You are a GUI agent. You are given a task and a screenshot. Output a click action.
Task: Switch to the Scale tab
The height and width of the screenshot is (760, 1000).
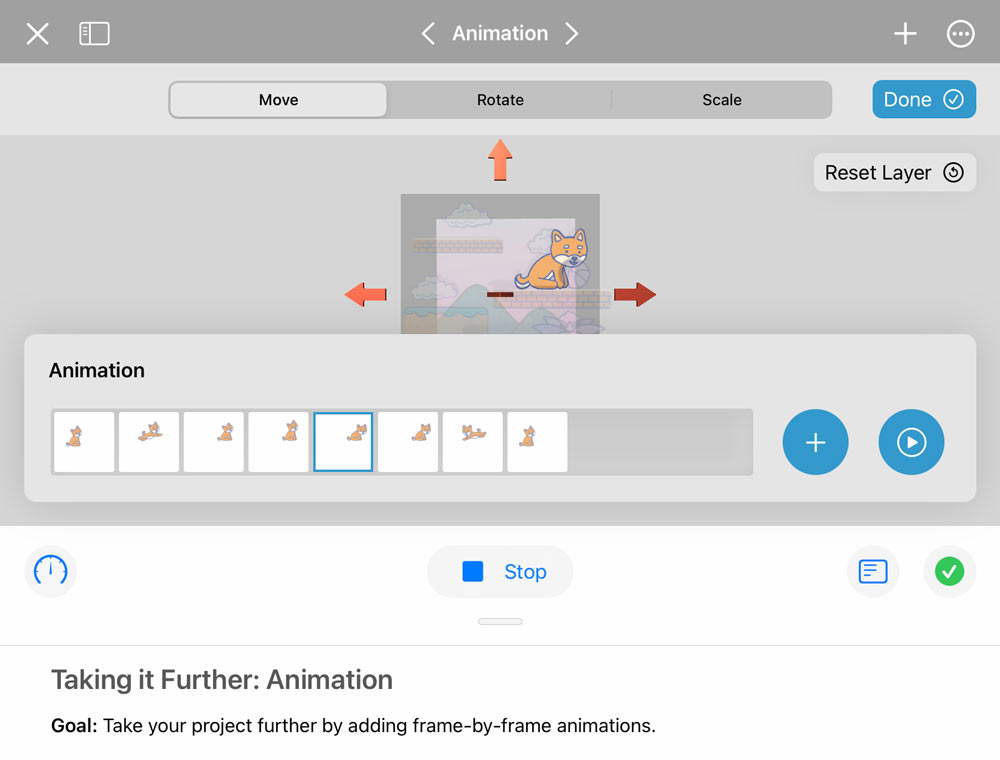(x=721, y=100)
